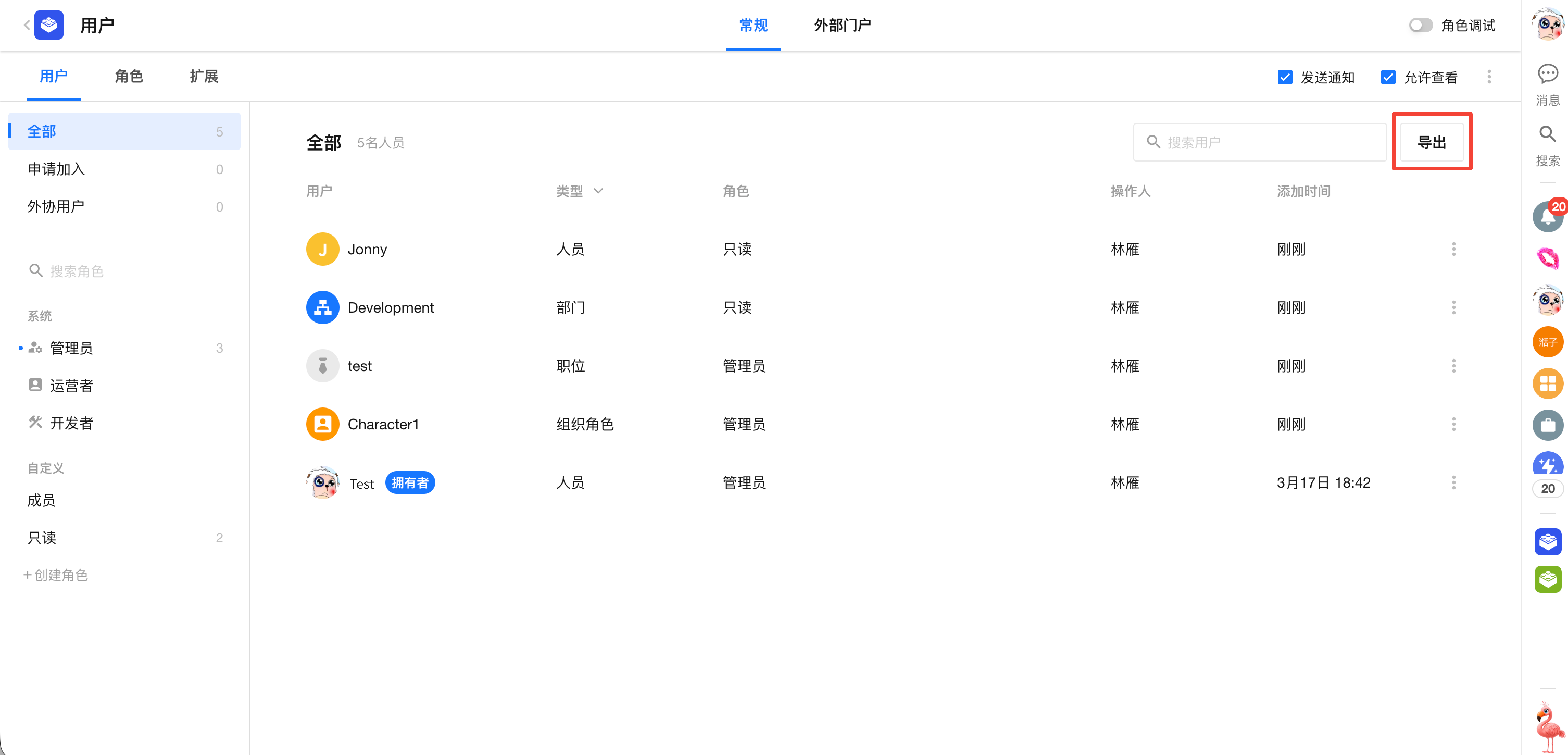Image resolution: width=1568 pixels, height=755 pixels.
Task: Open the row menu for Development
Action: coord(1454,307)
